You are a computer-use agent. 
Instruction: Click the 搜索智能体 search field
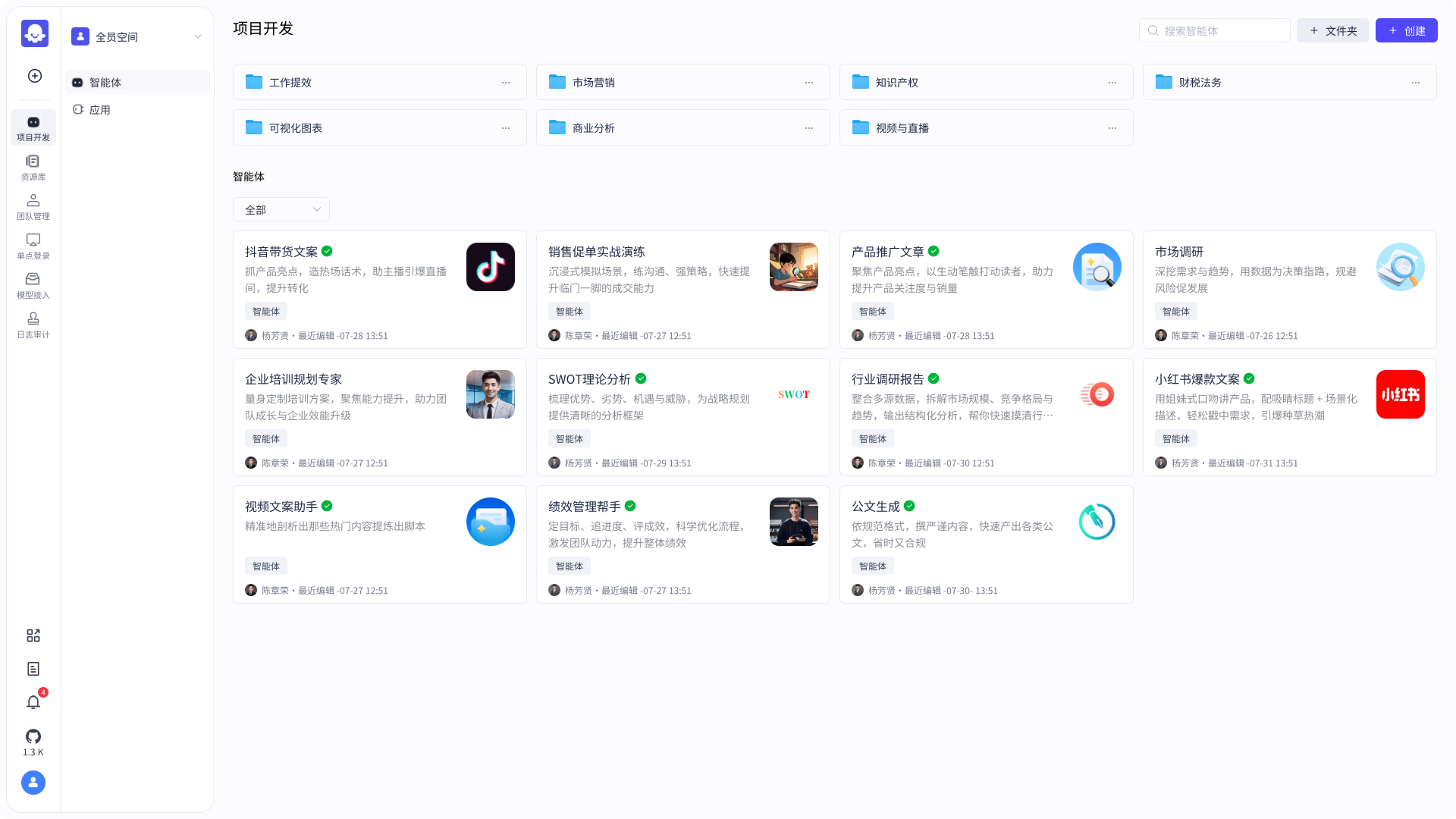point(1214,30)
